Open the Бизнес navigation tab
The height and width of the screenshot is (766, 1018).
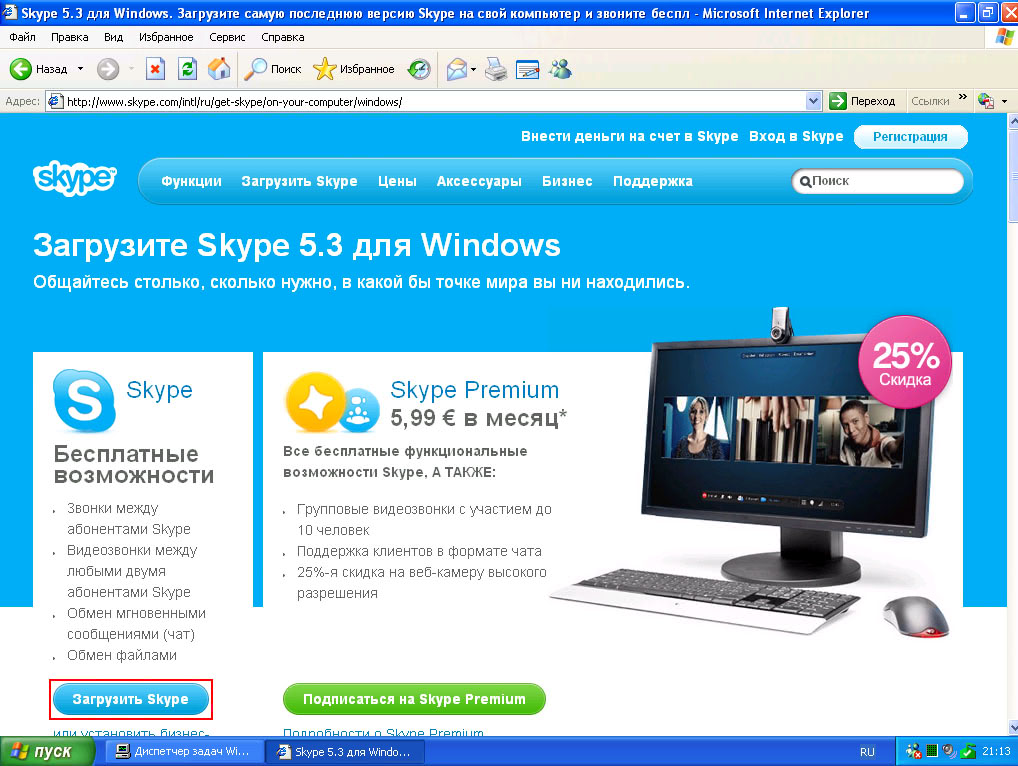[x=567, y=181]
